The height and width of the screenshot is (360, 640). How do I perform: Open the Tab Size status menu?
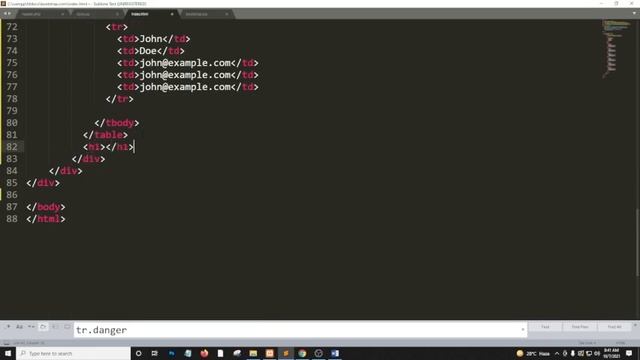587,343
